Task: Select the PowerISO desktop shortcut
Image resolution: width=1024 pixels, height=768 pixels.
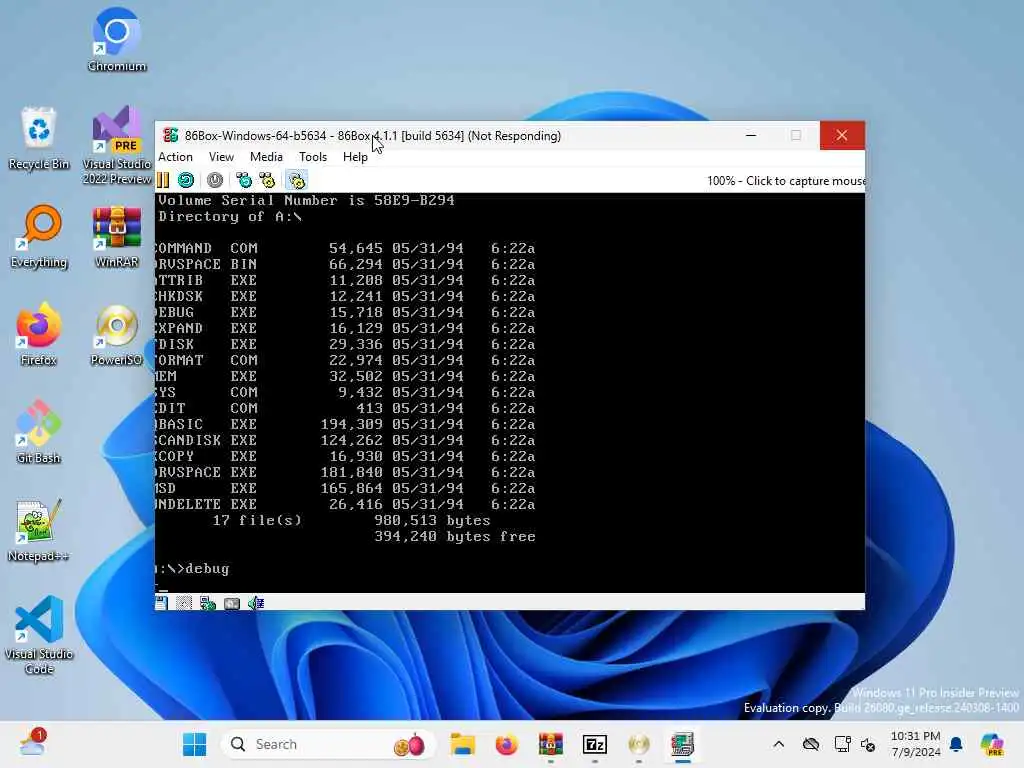Action: click(x=117, y=334)
